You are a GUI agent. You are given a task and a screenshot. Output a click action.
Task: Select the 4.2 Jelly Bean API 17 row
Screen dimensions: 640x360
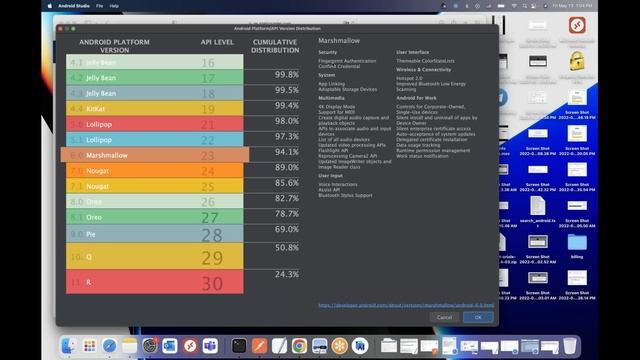[155, 78]
